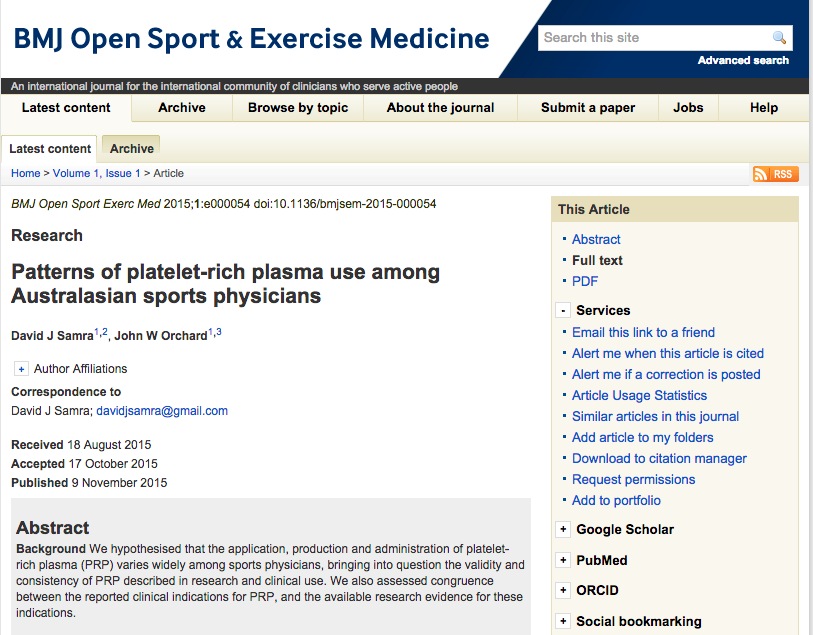Screen dimensions: 813x635
Task: Click Received 18 August 2015 text
Action: pos(81,445)
